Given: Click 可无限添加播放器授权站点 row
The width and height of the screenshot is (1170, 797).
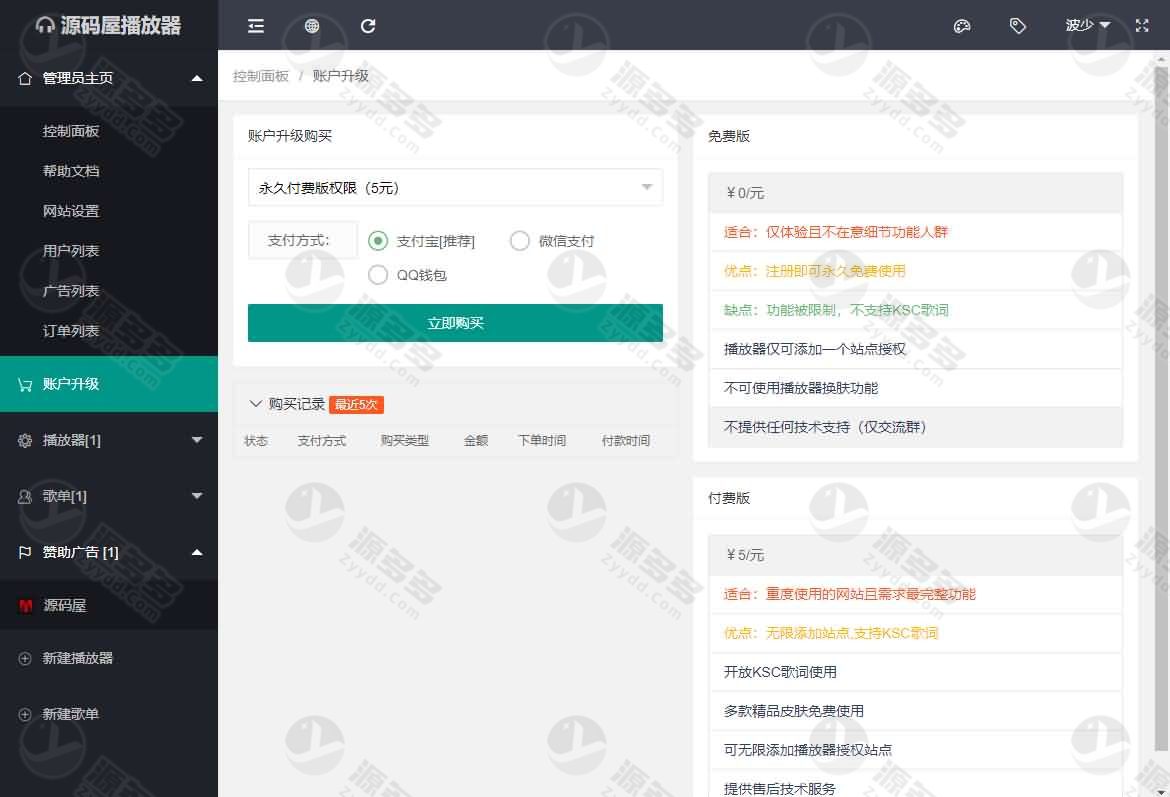Looking at the screenshot, I should point(915,750).
